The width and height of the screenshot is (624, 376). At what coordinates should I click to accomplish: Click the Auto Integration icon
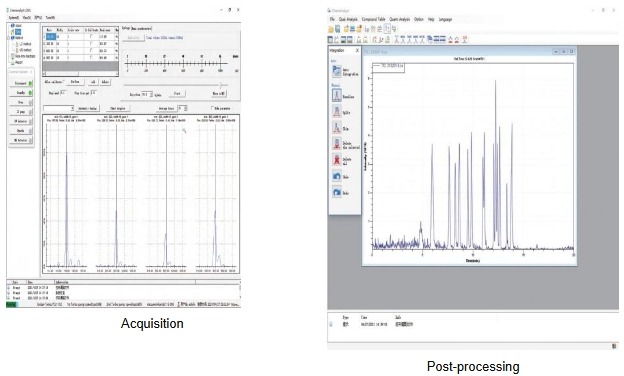click(x=337, y=71)
